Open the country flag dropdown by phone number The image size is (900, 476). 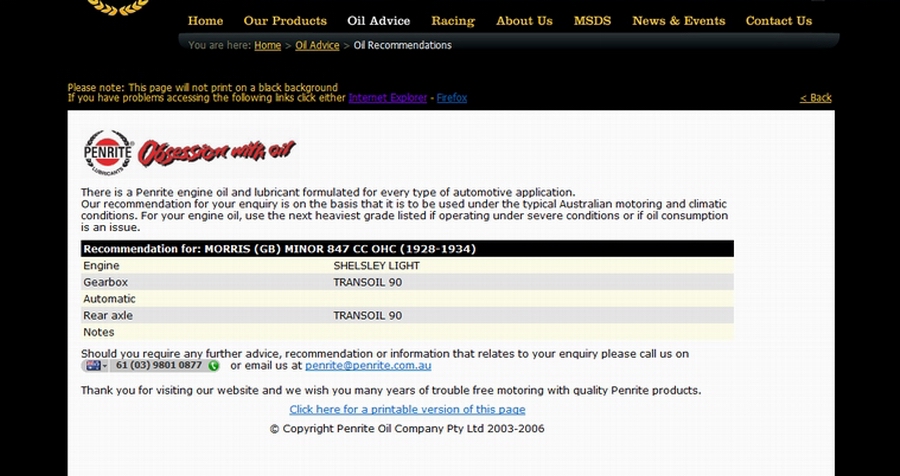tap(96, 366)
